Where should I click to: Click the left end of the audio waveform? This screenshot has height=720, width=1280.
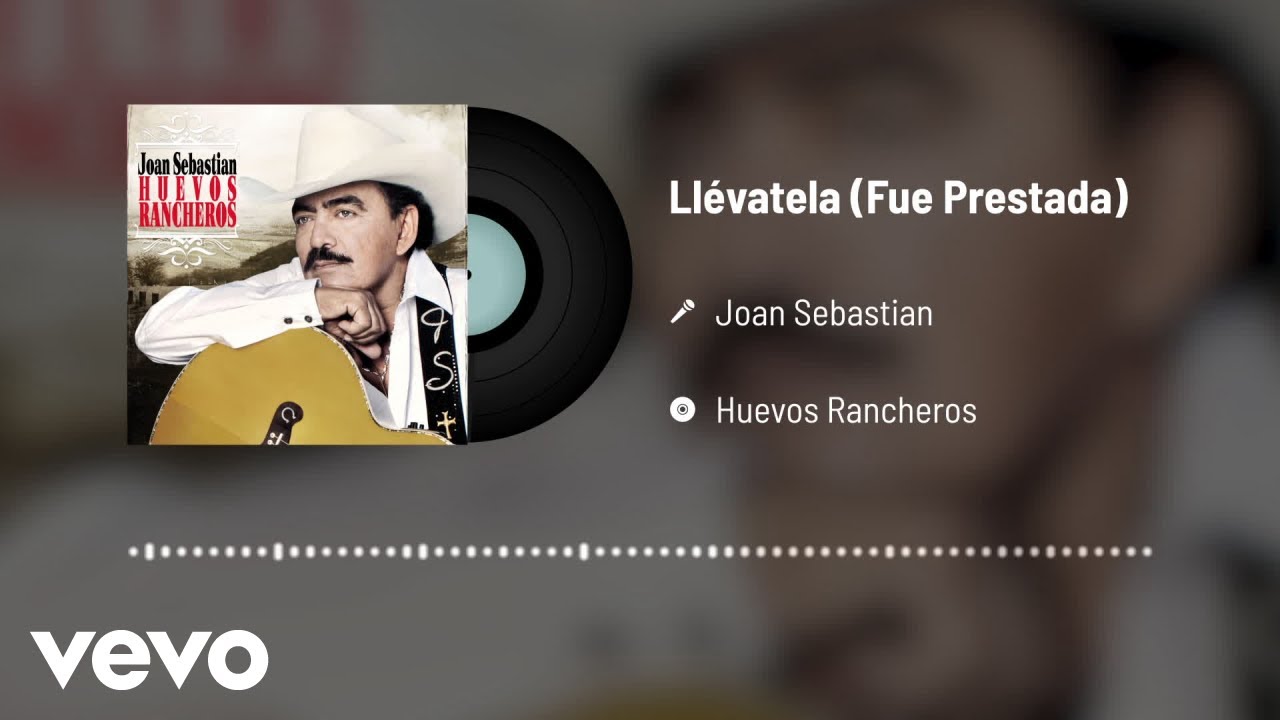pyautogui.click(x=134, y=551)
